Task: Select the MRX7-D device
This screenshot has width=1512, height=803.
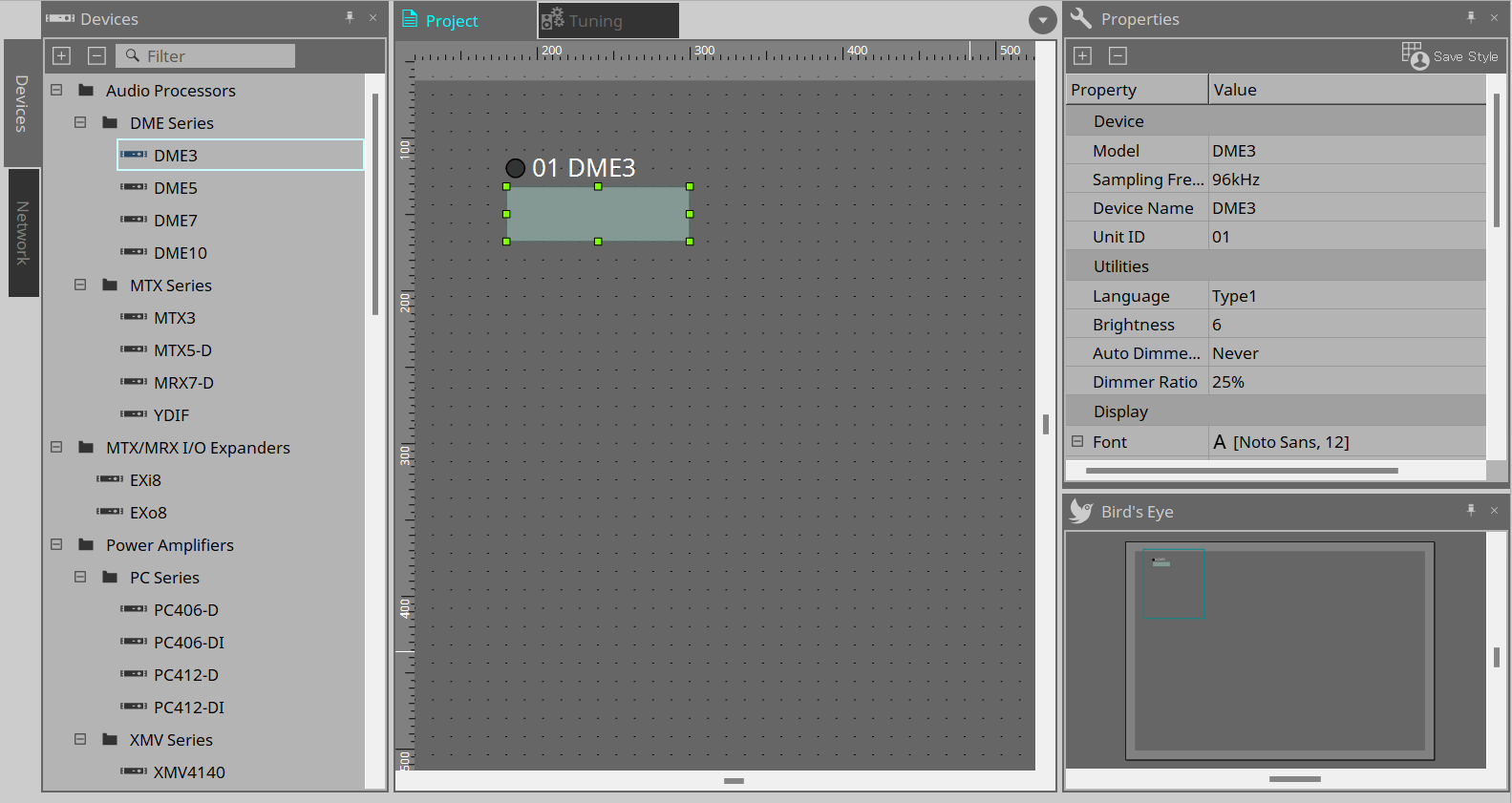Action: click(184, 383)
